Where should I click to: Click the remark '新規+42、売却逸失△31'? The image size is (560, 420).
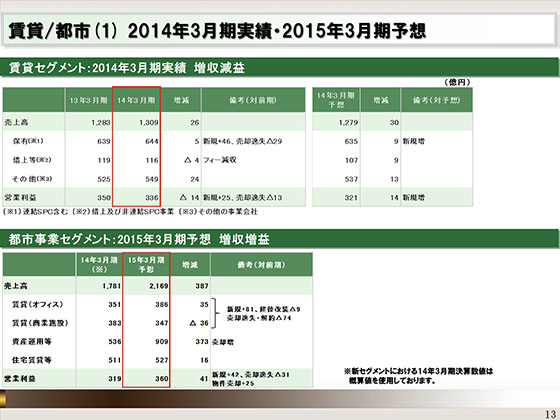point(251,375)
